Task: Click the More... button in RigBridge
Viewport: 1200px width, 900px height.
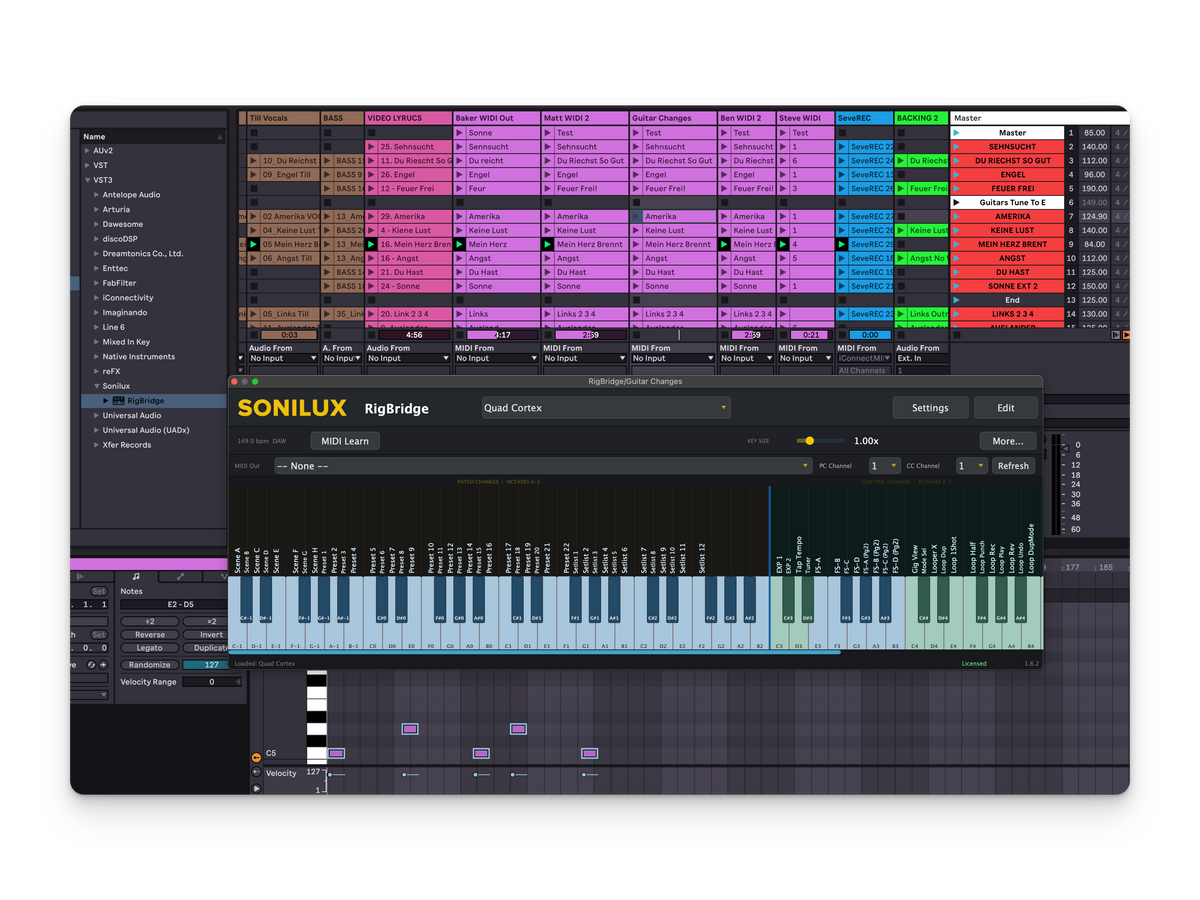Action: (1008, 441)
